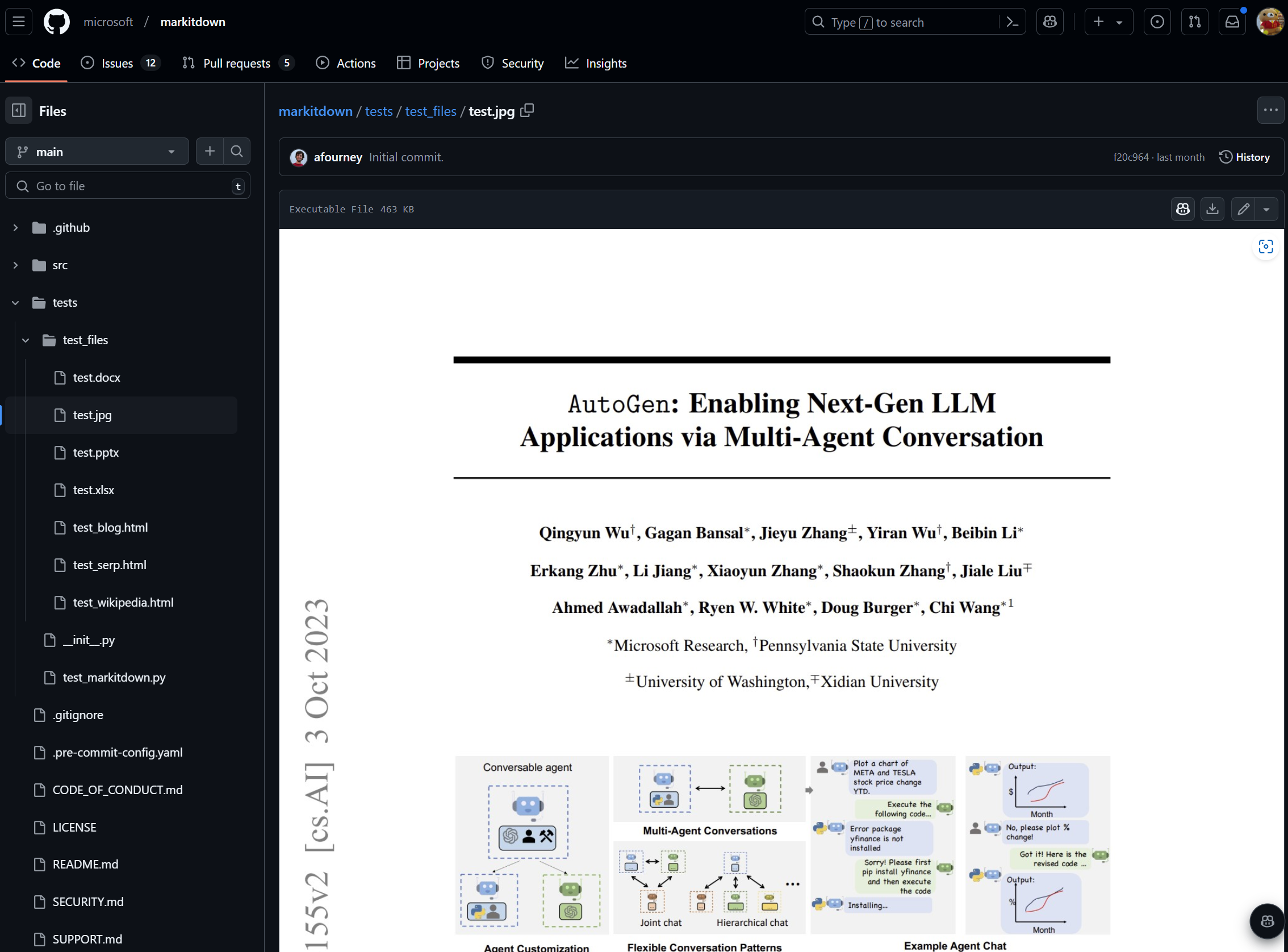Focus the Go to file search box
The height and width of the screenshot is (952, 1288).
127,186
